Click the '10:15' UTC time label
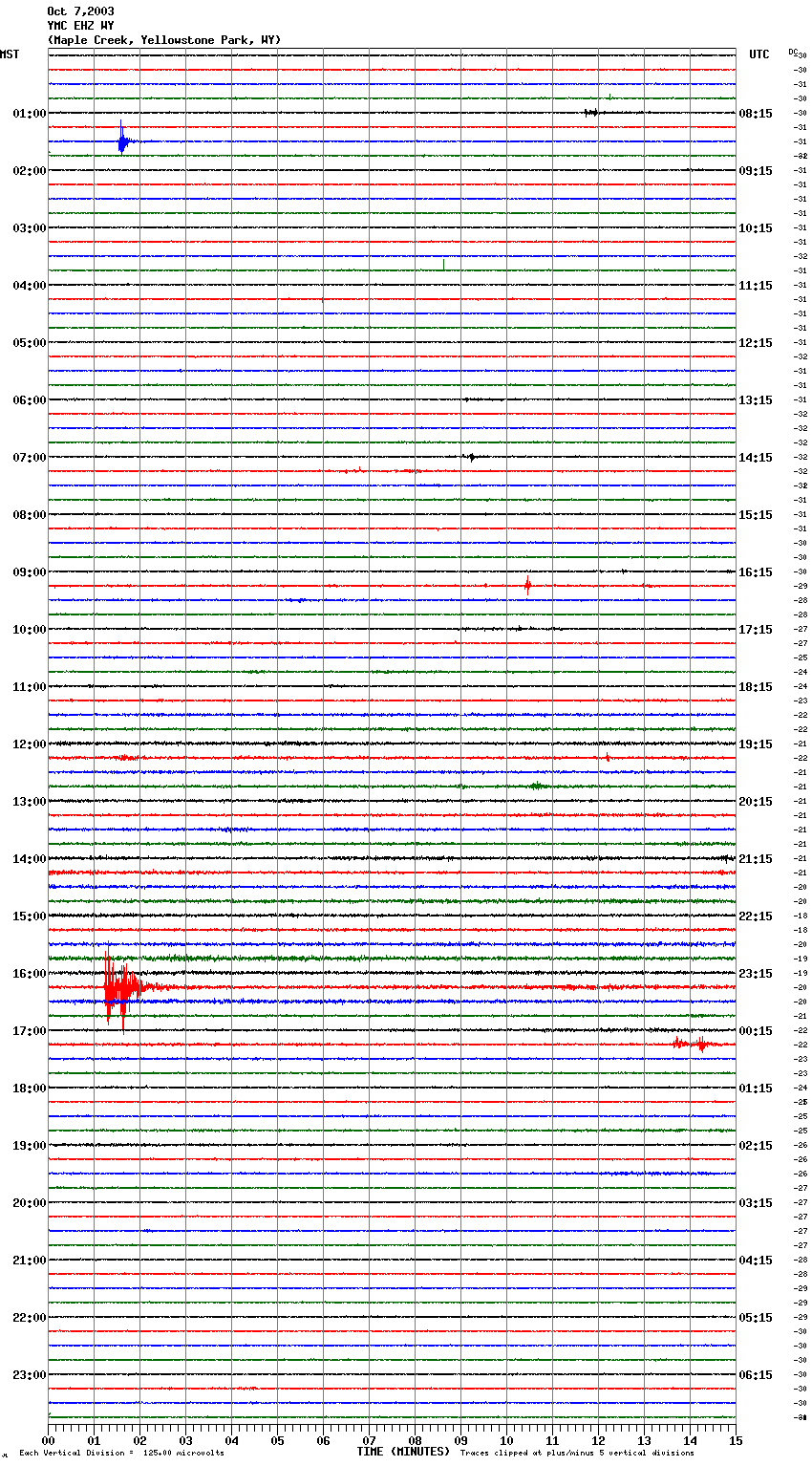812x1466 pixels. (x=756, y=228)
